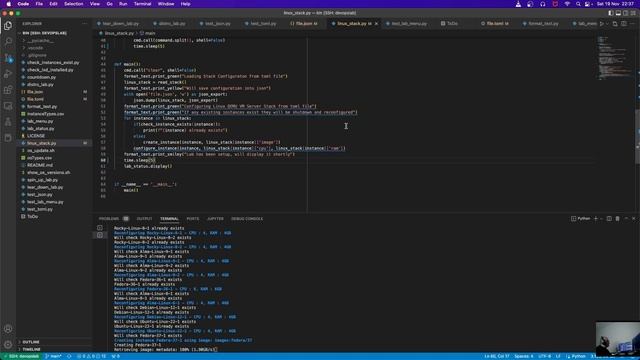Add a new terminal with plus icon

(x=596, y=219)
